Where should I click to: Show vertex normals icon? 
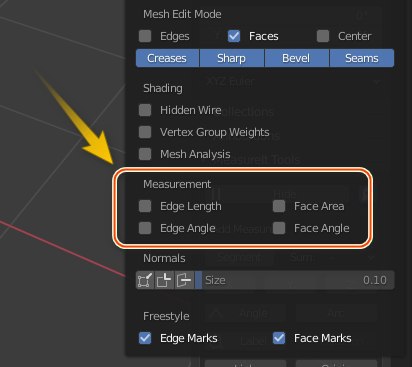145,280
